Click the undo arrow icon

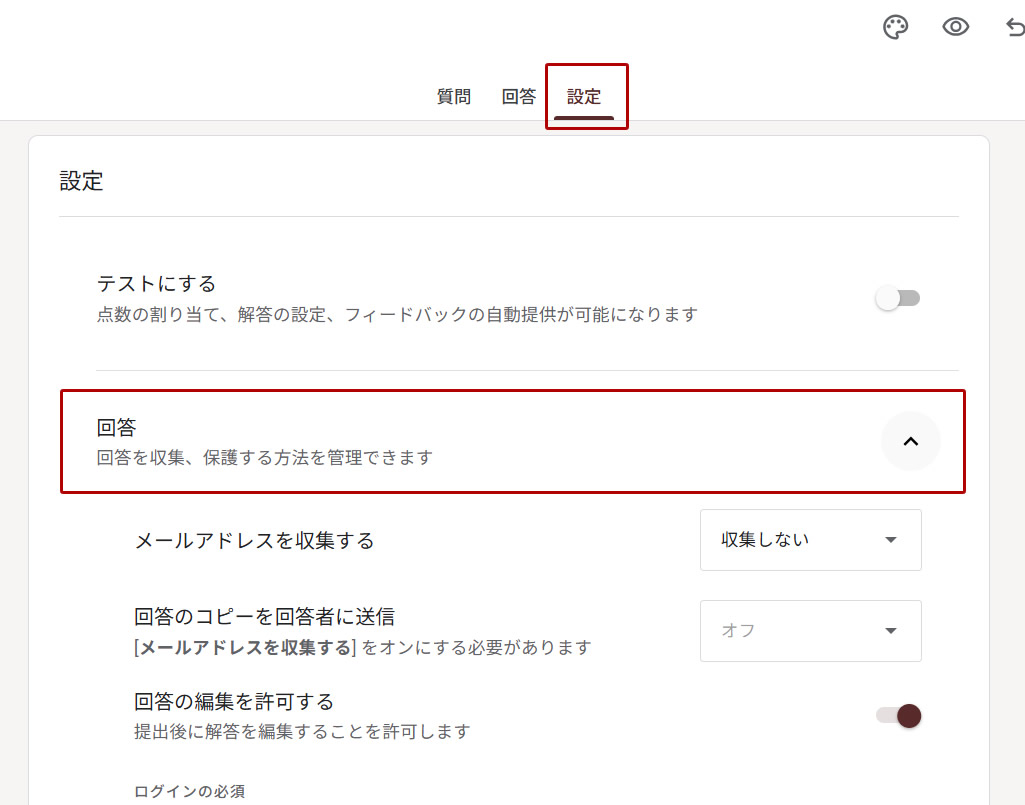(x=1014, y=27)
